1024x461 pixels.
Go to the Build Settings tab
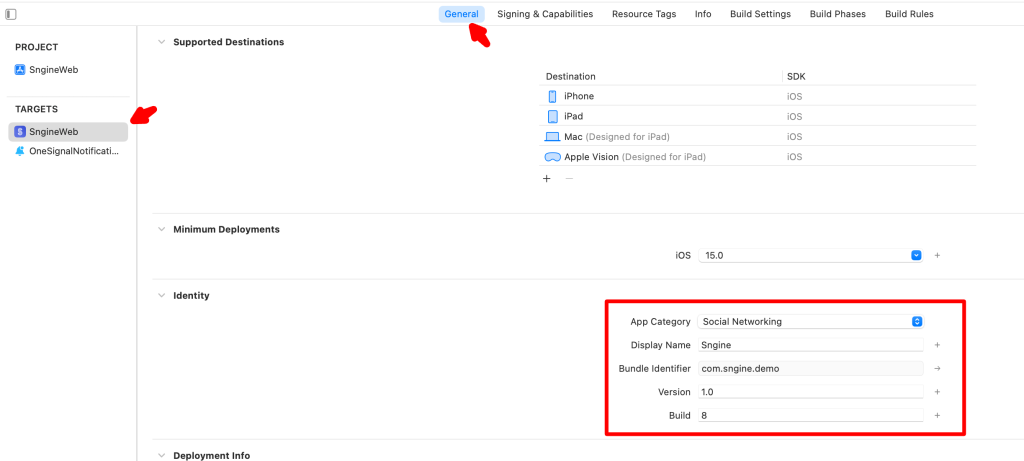coord(761,14)
